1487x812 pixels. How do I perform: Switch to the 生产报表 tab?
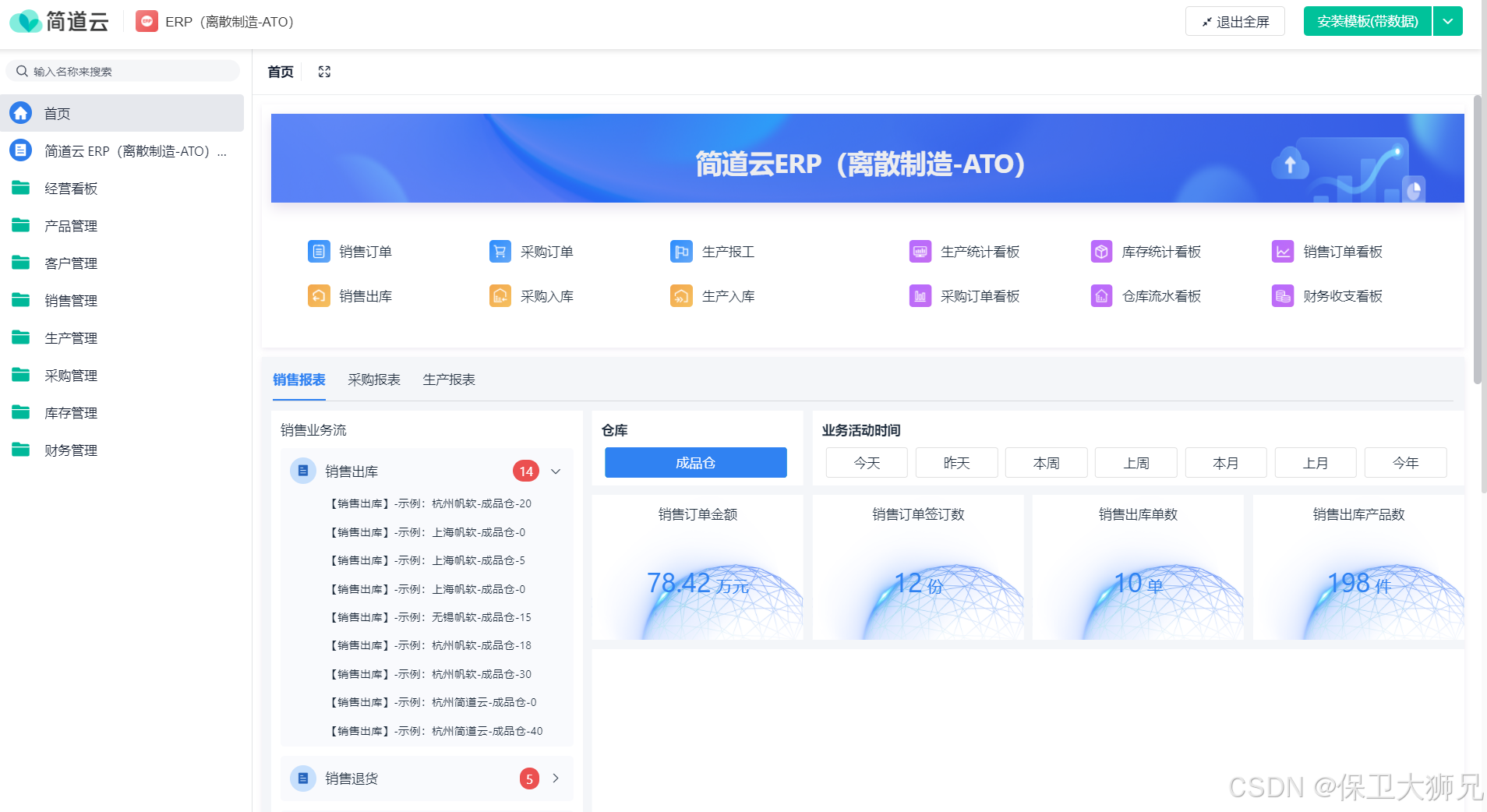[449, 380]
